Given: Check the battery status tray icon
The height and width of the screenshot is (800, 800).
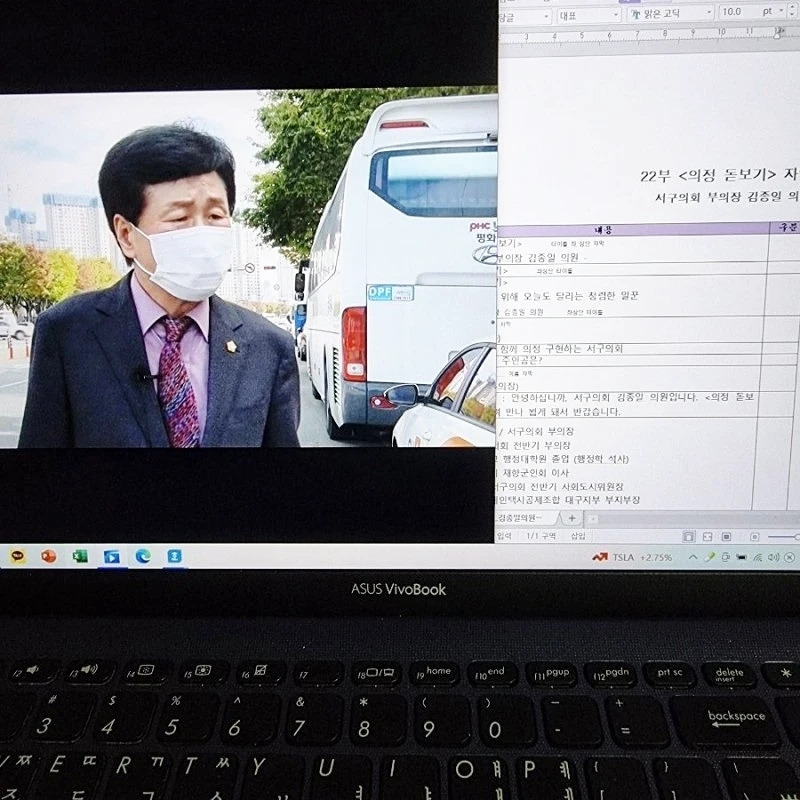Looking at the screenshot, I should point(741,557).
